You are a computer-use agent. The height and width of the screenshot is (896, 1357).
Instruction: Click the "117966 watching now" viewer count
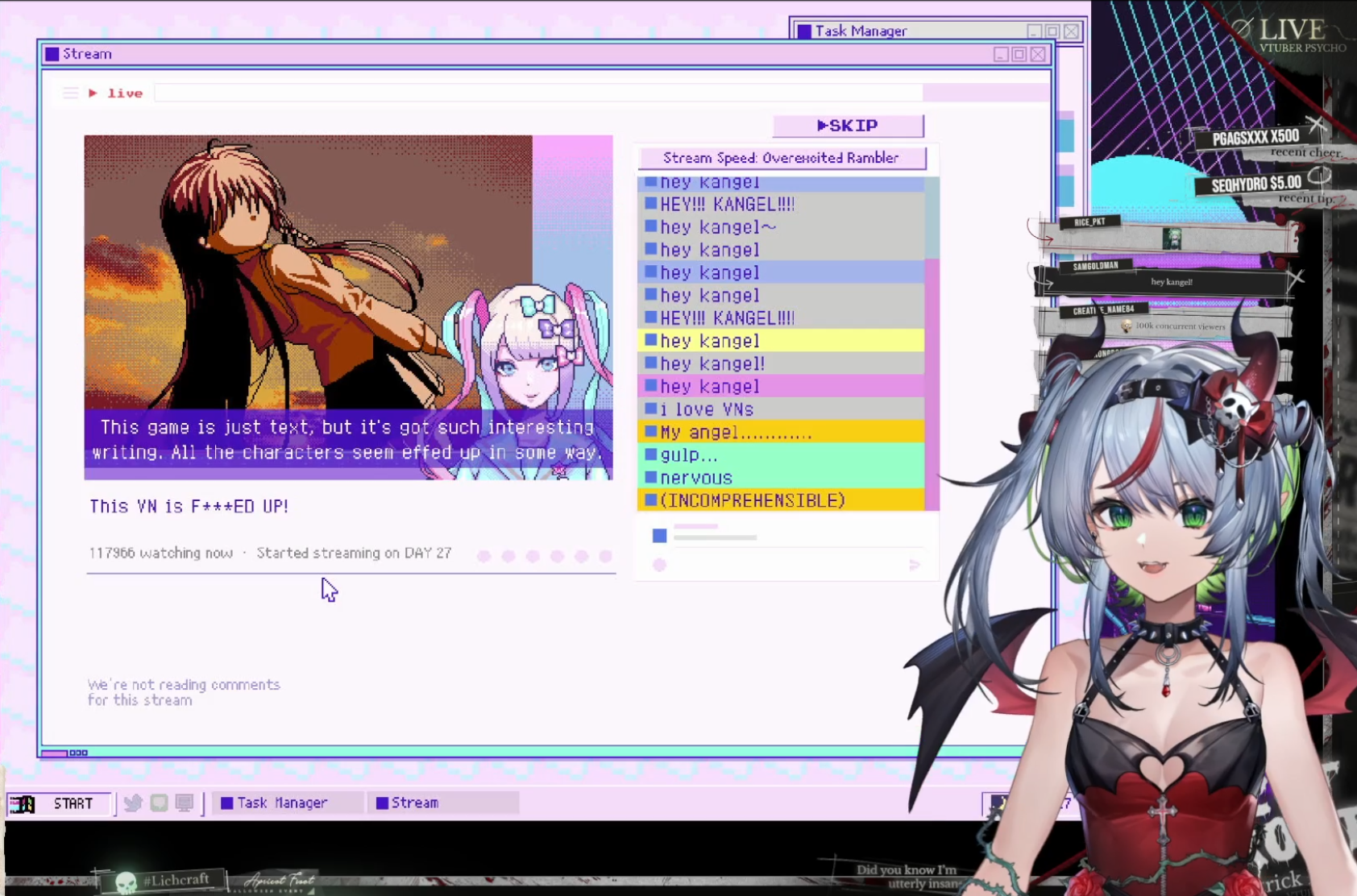click(161, 553)
